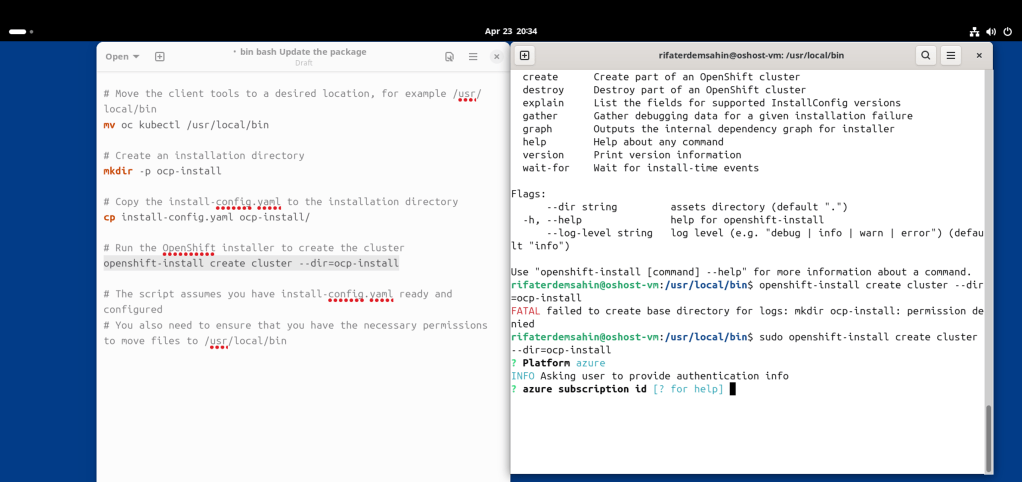Viewport: 1022px width, 482px height.
Task: Click the 'mv oc kubectl /usr/local/bin' line
Action: tap(186, 124)
